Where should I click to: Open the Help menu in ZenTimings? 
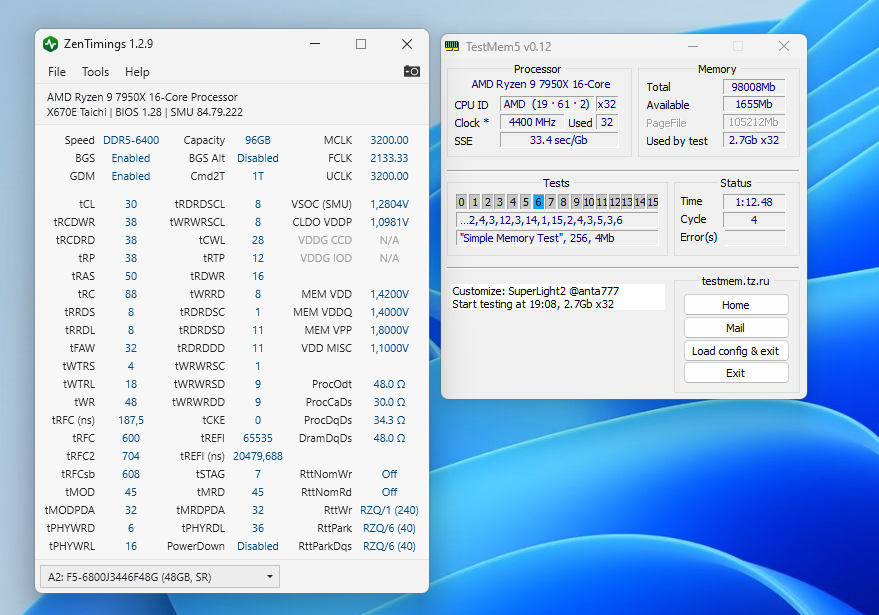(137, 72)
